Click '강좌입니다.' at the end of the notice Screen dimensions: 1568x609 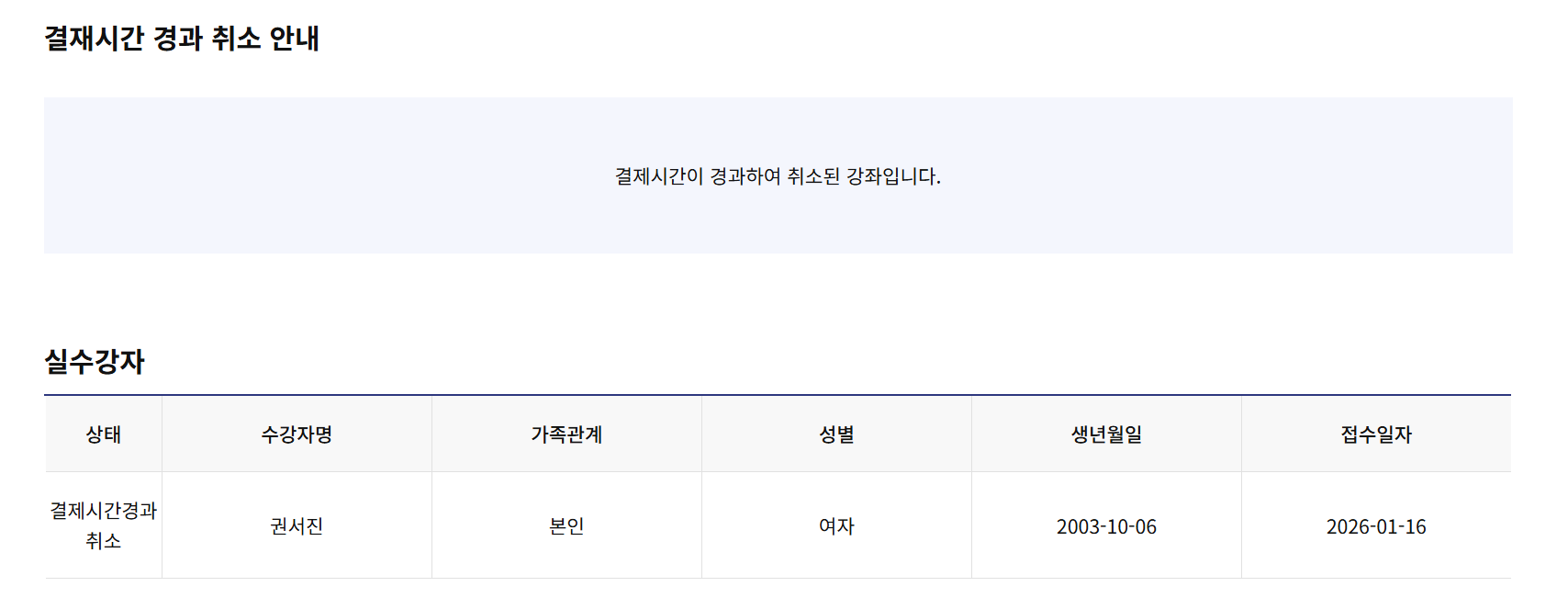click(893, 176)
